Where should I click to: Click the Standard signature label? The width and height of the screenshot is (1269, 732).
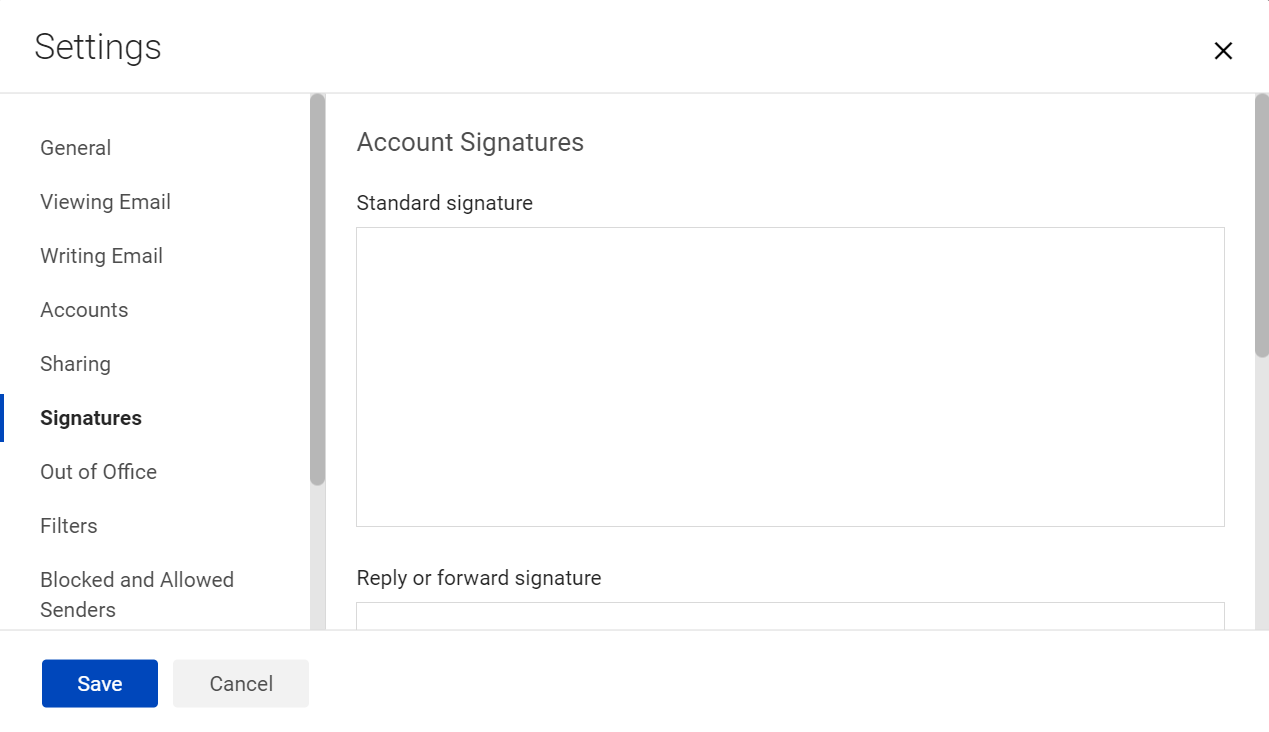point(444,203)
